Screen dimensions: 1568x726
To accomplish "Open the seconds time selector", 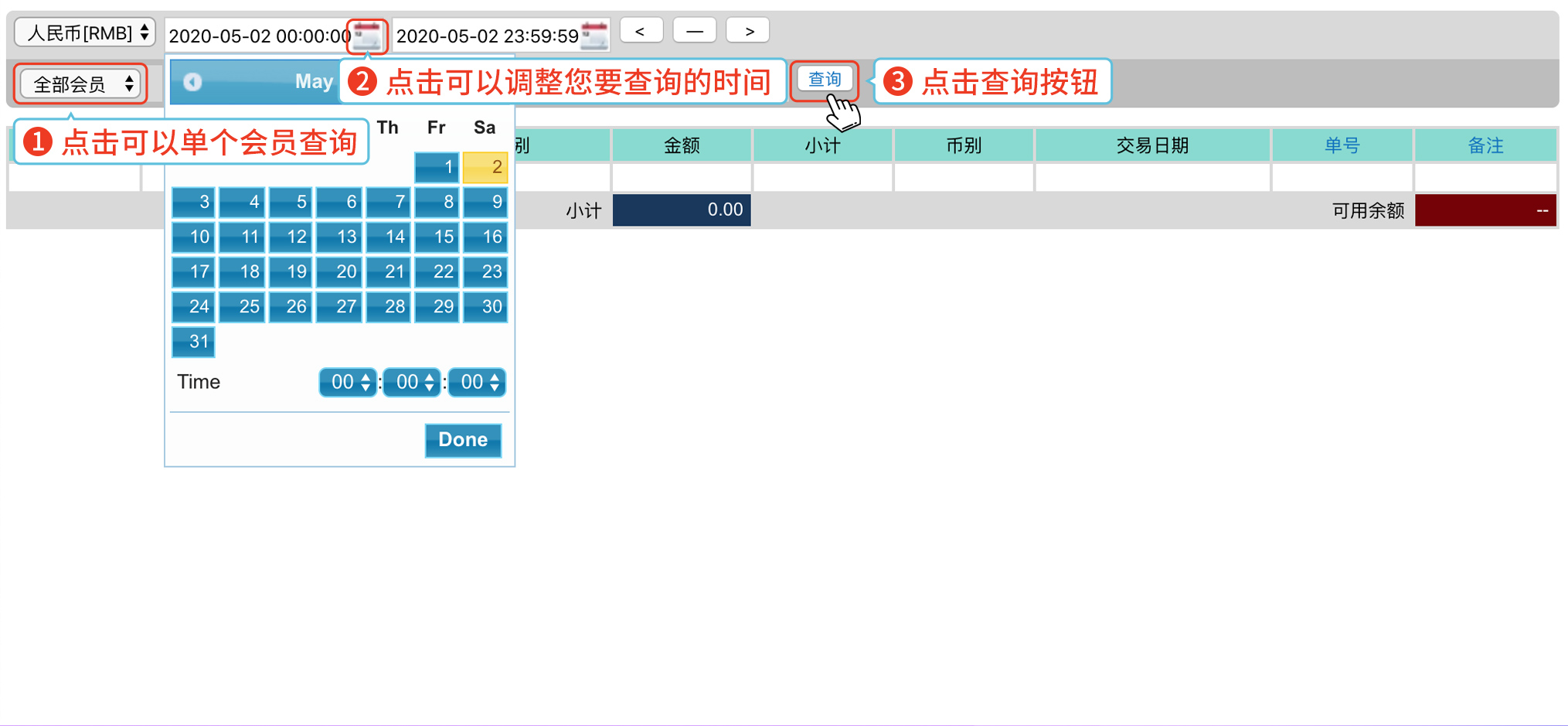I will (477, 382).
